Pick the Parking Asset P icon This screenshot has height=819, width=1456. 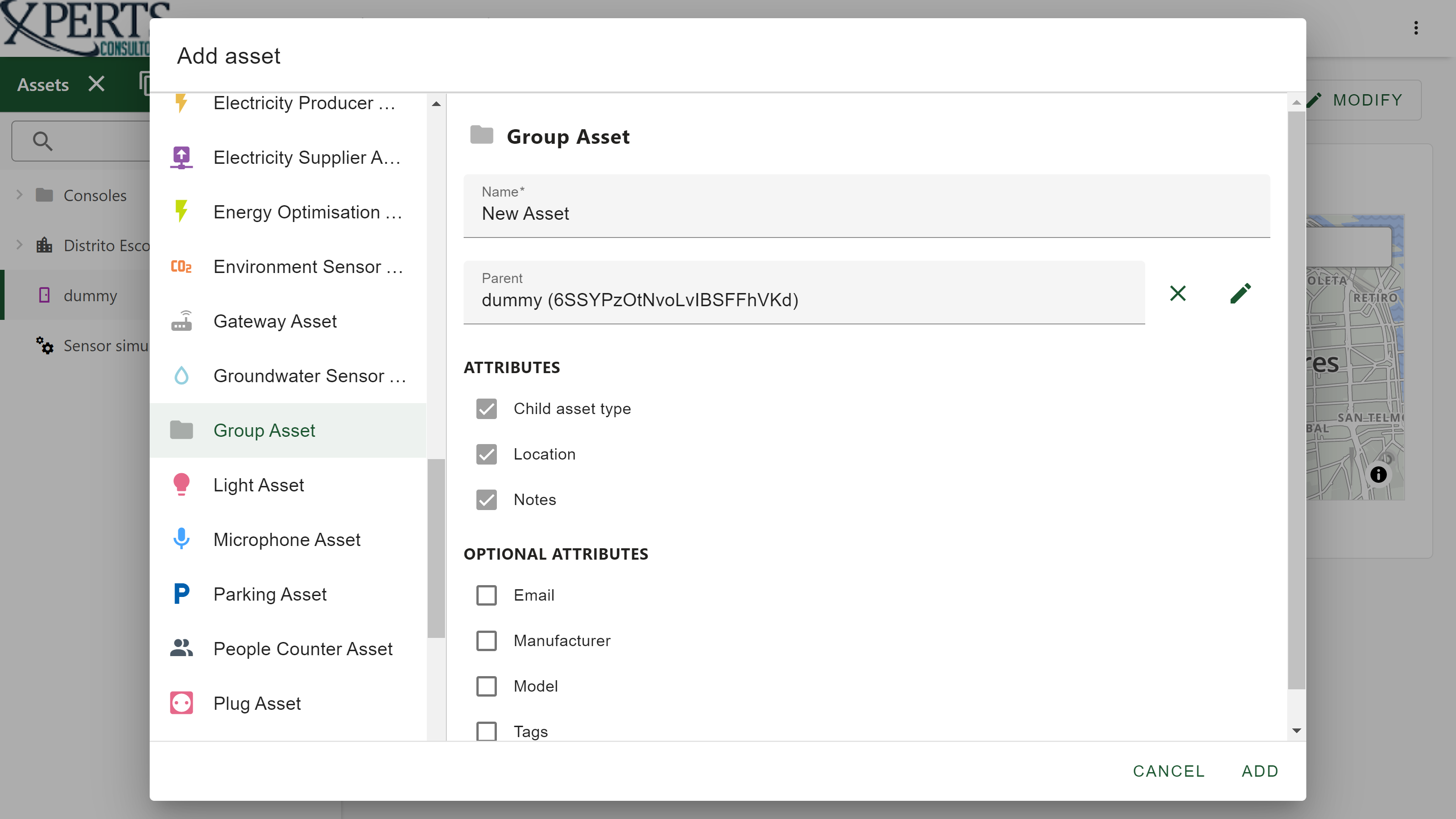(x=182, y=593)
